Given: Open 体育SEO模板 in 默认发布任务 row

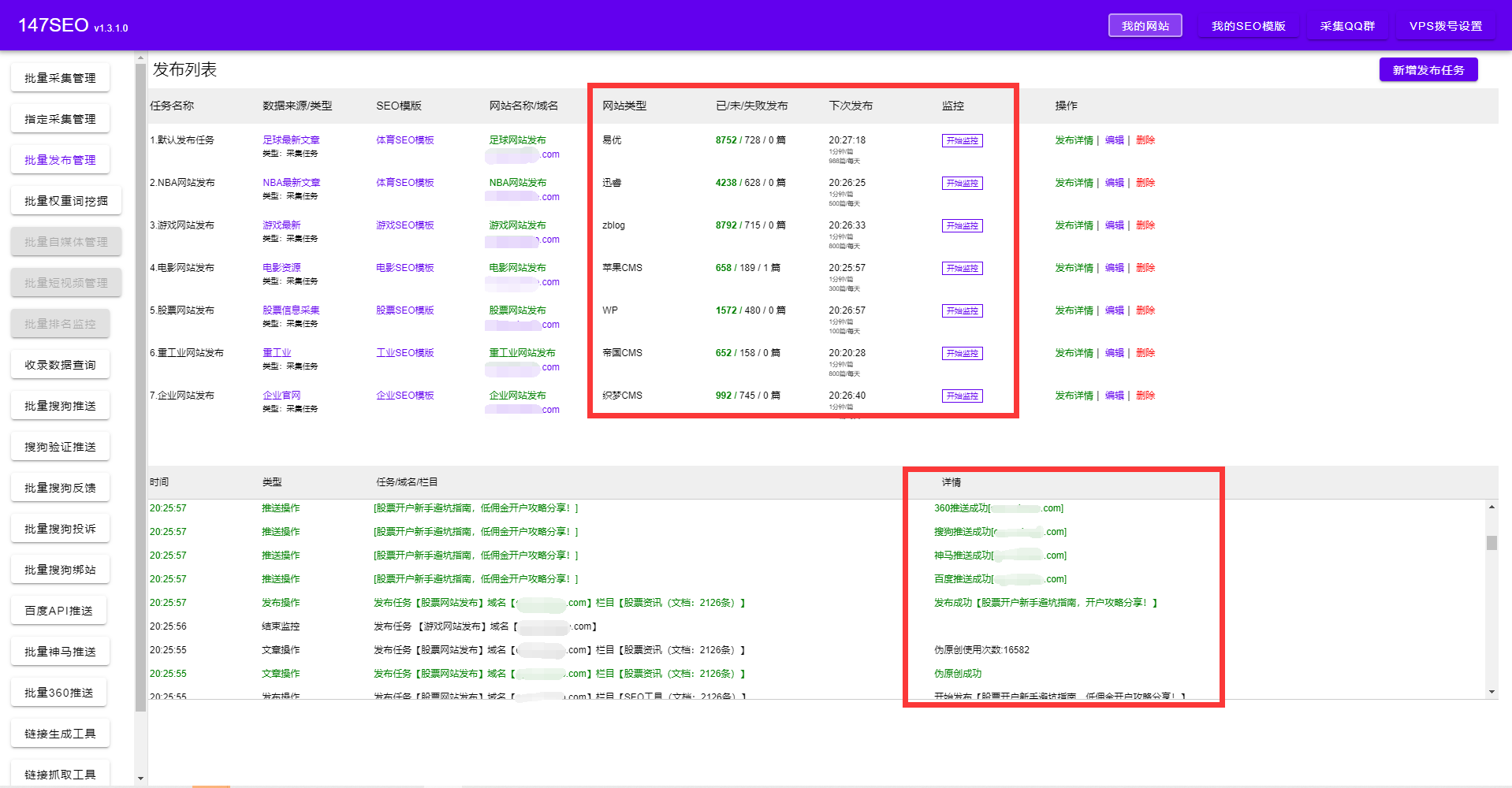Looking at the screenshot, I should click(405, 140).
